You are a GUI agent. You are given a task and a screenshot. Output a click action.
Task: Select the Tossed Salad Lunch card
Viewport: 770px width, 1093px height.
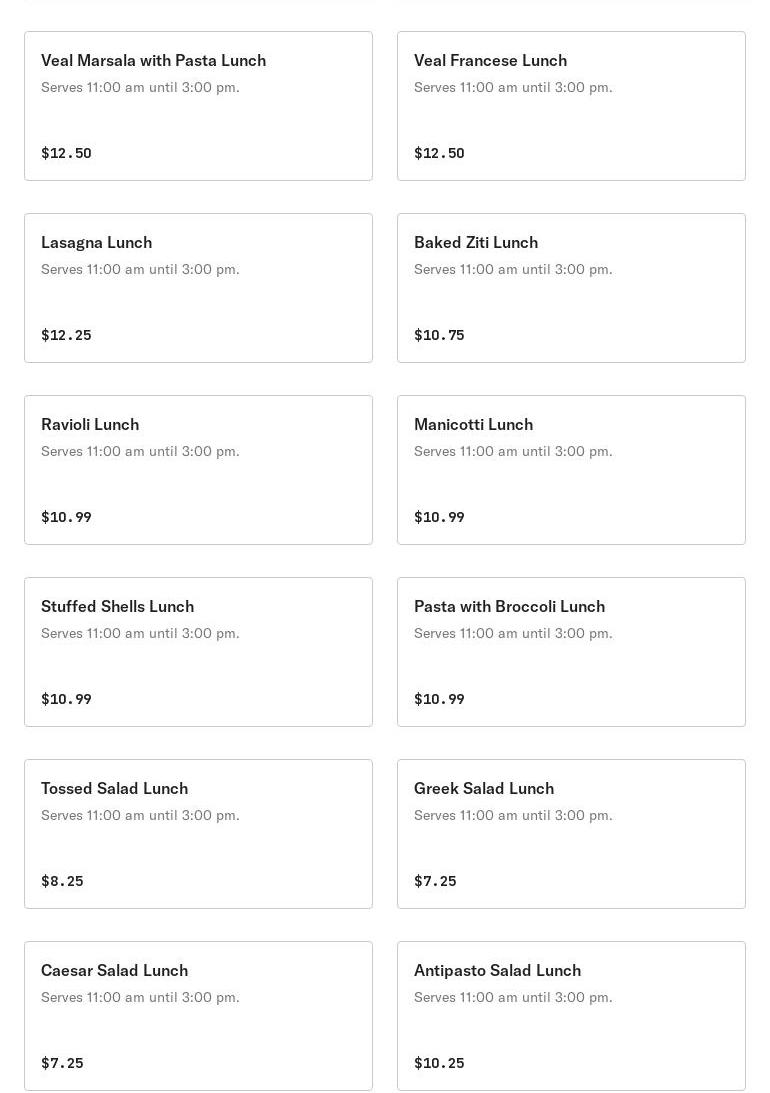[199, 834]
